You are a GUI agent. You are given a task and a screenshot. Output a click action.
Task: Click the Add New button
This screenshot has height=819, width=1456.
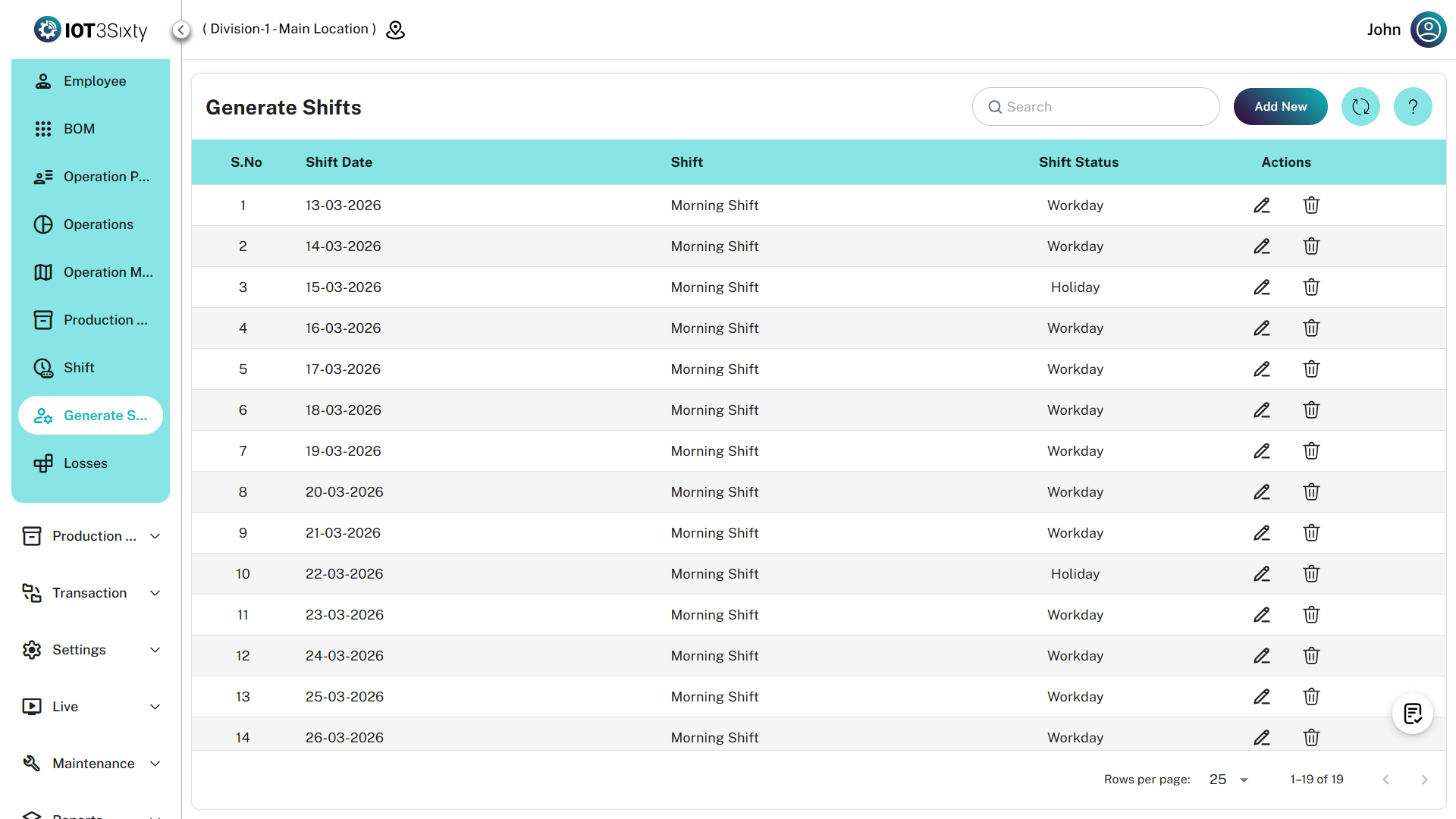pyautogui.click(x=1280, y=107)
